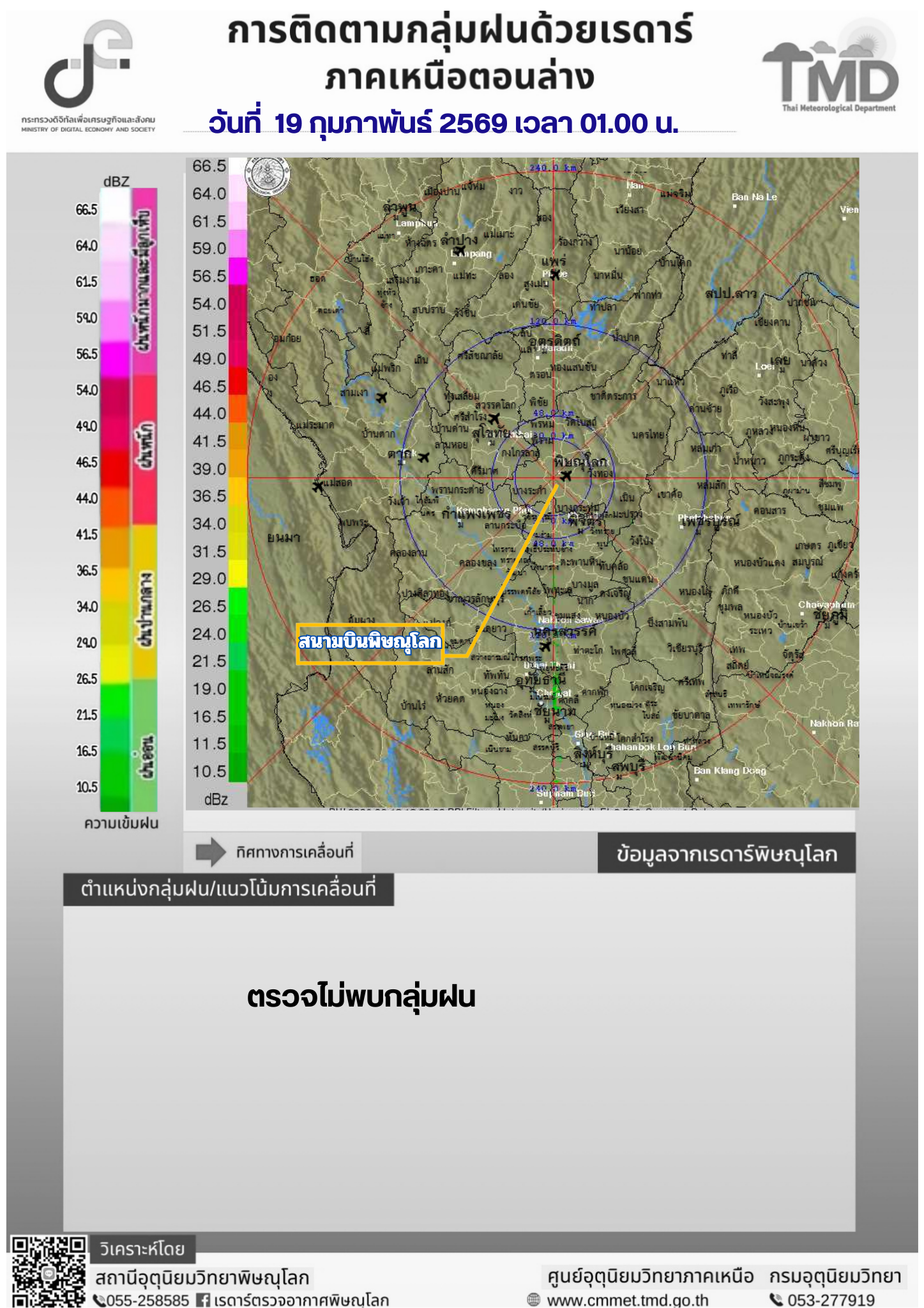Click the ตำแหน่งกลุ่มฝน/แนวโน้มการเคลื่อนที่ header tab
The width and height of the screenshot is (924, 1308).
tap(228, 889)
